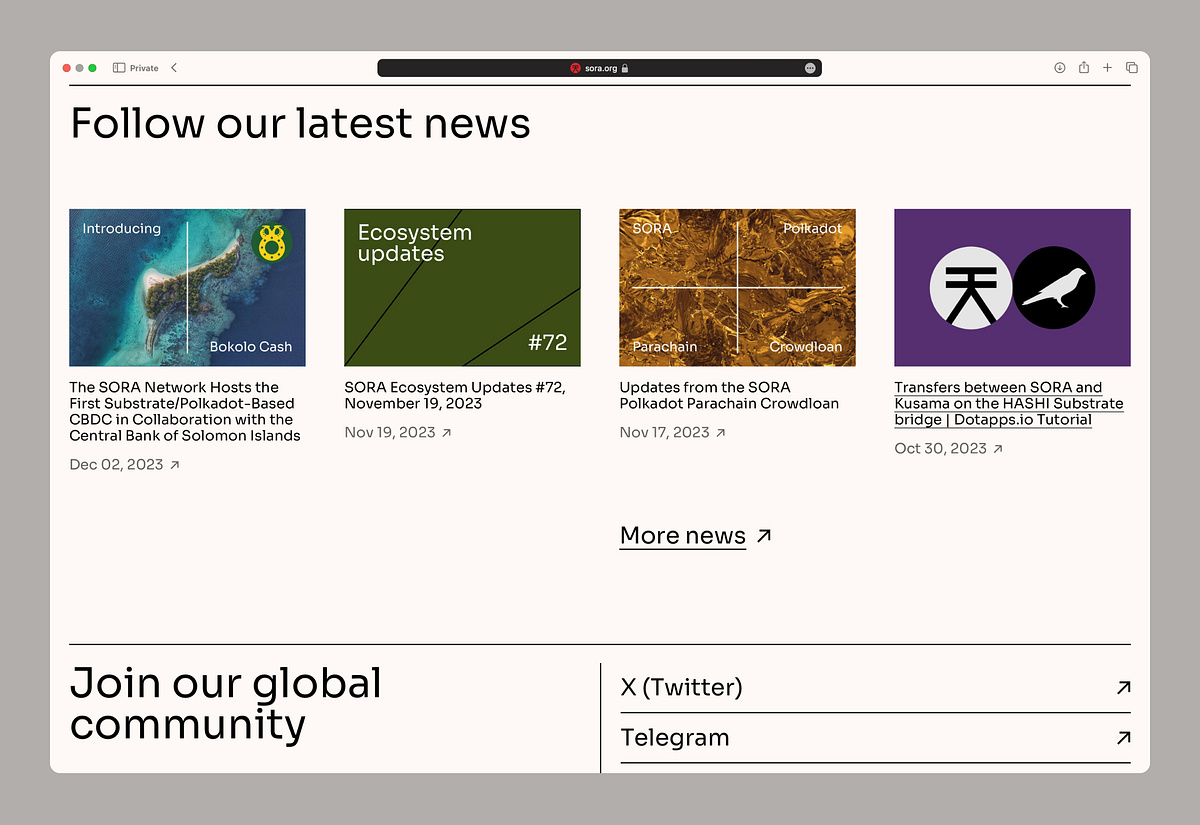Open the X (Twitter) community link
This screenshot has width=1200, height=825.
(682, 688)
